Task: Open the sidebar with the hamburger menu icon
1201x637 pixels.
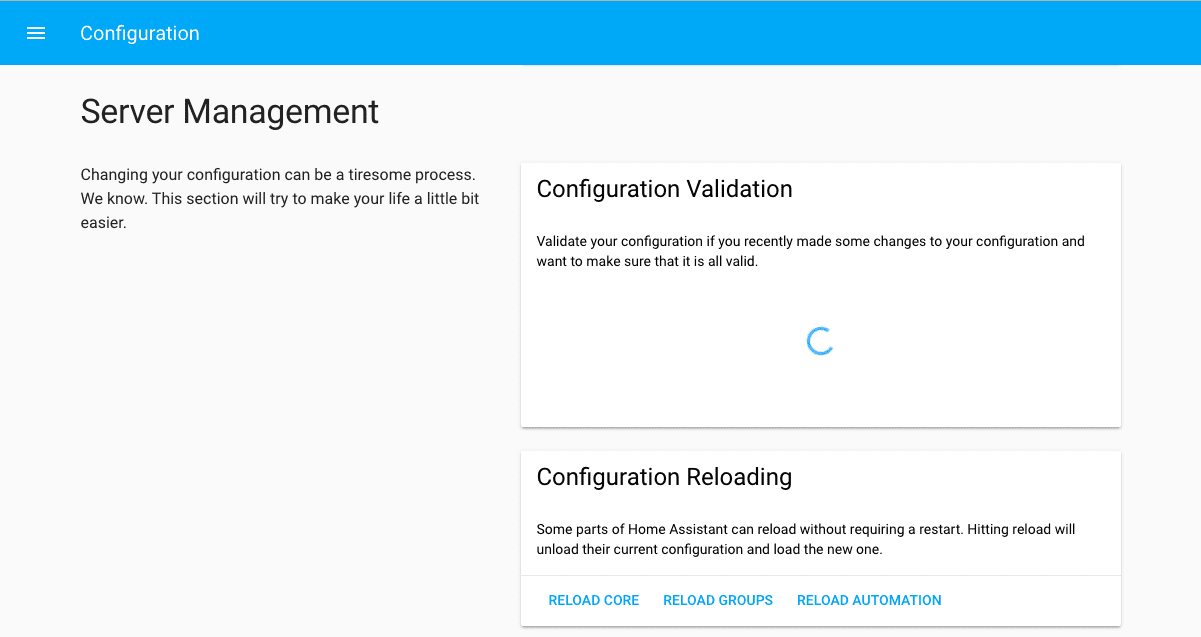Action: (x=36, y=33)
